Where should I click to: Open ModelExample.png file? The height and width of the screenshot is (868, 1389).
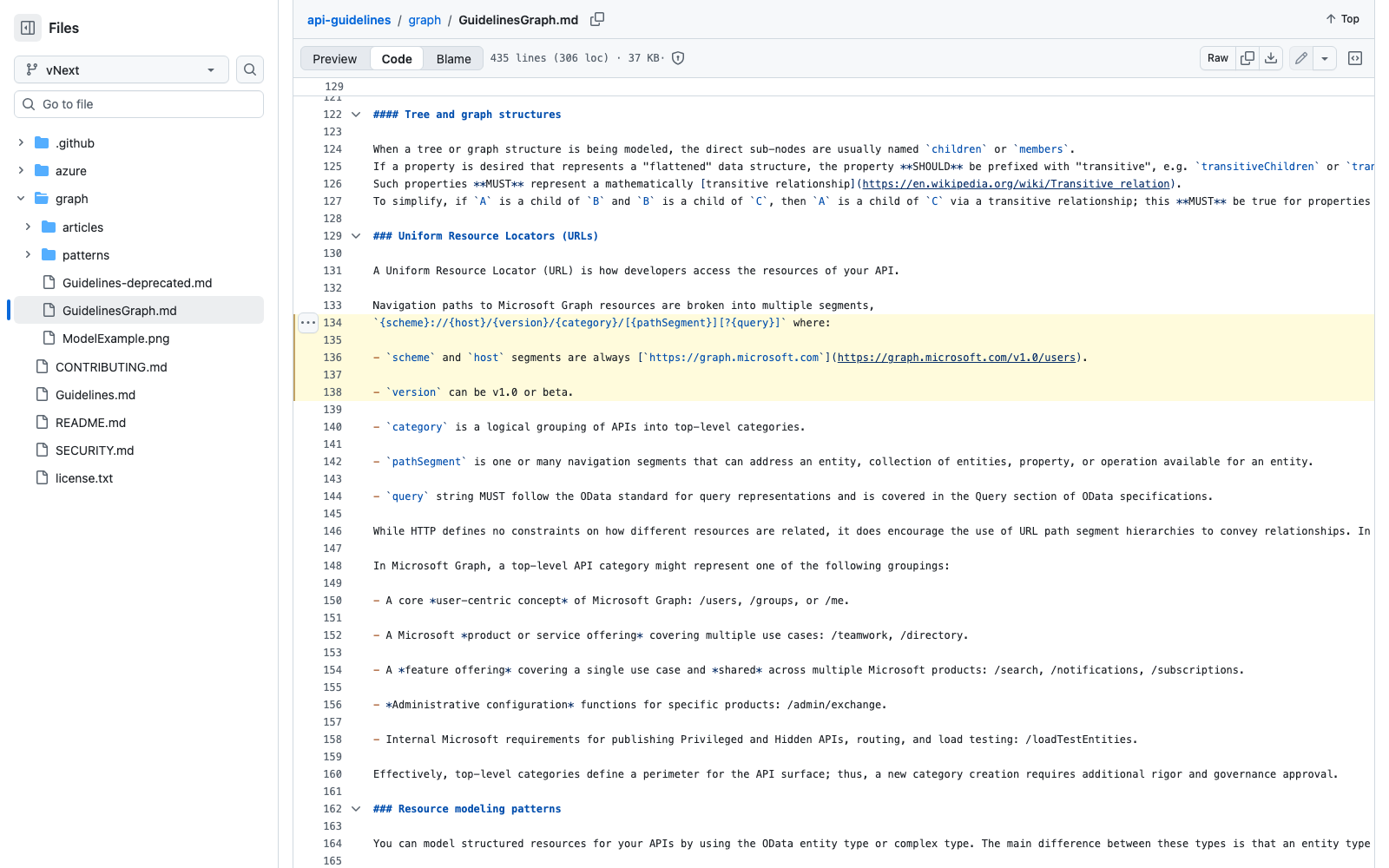(x=115, y=338)
